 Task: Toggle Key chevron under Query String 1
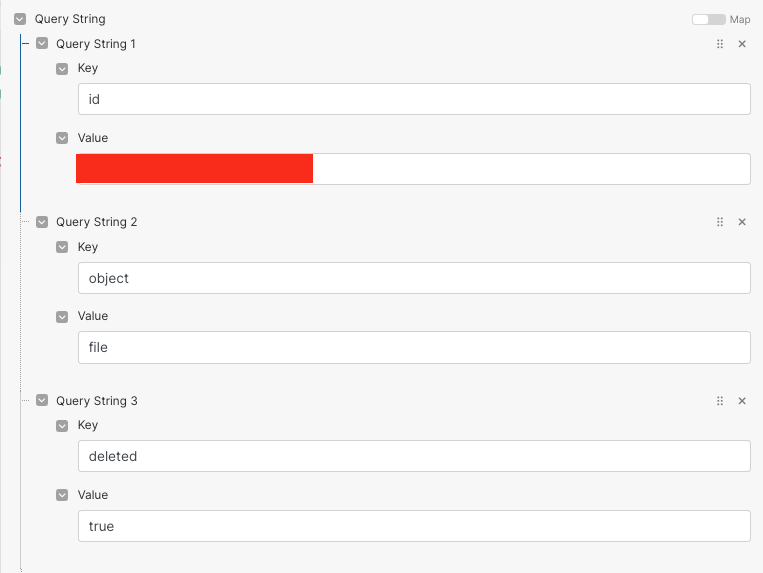(63, 69)
